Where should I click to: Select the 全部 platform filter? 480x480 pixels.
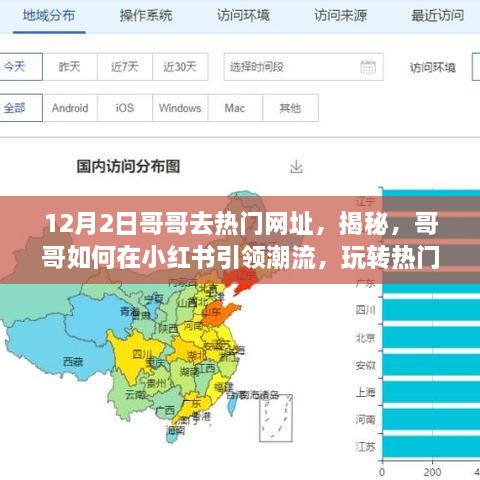click(x=21, y=108)
